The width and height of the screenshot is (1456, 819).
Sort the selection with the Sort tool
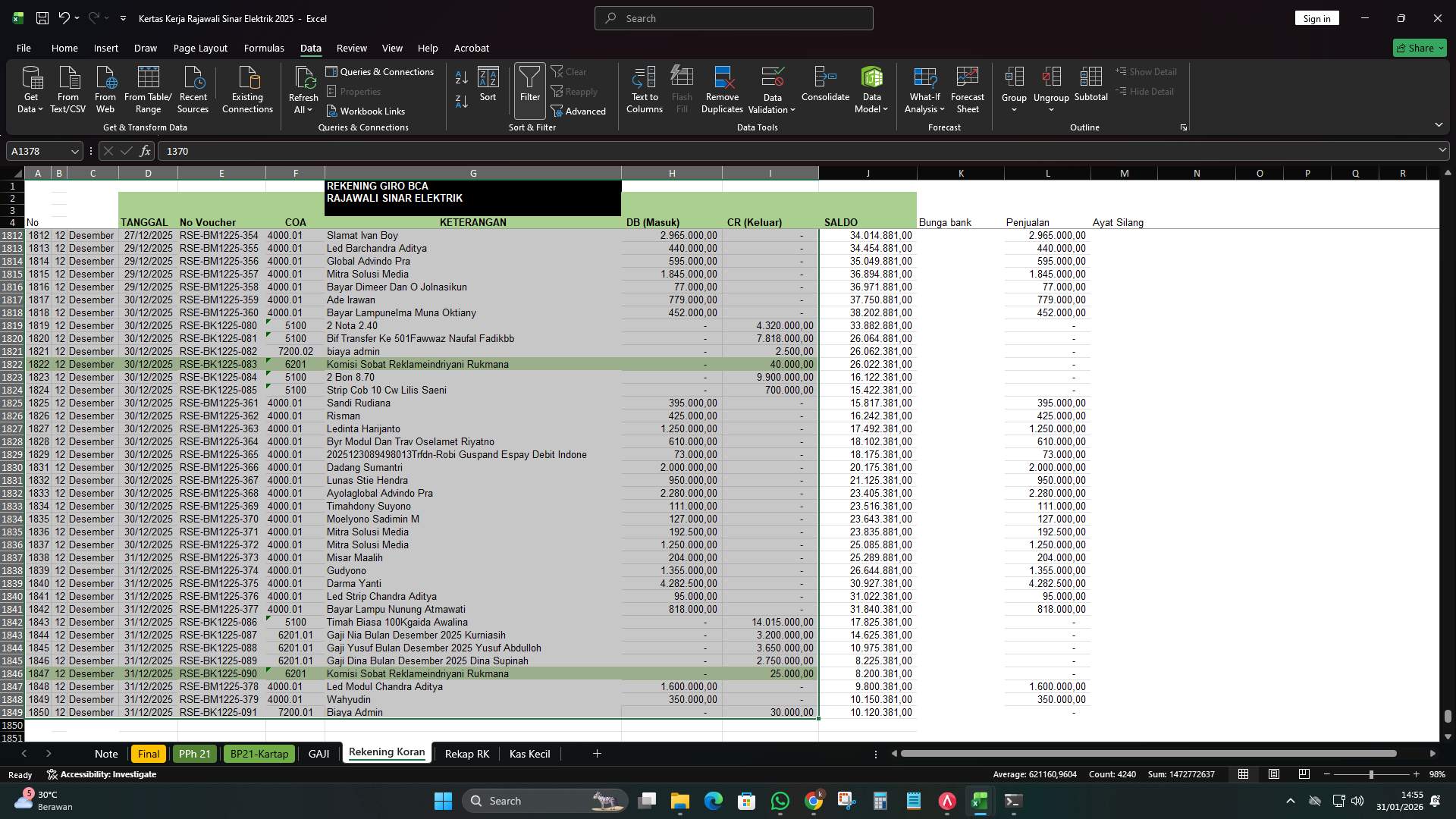[x=488, y=89]
